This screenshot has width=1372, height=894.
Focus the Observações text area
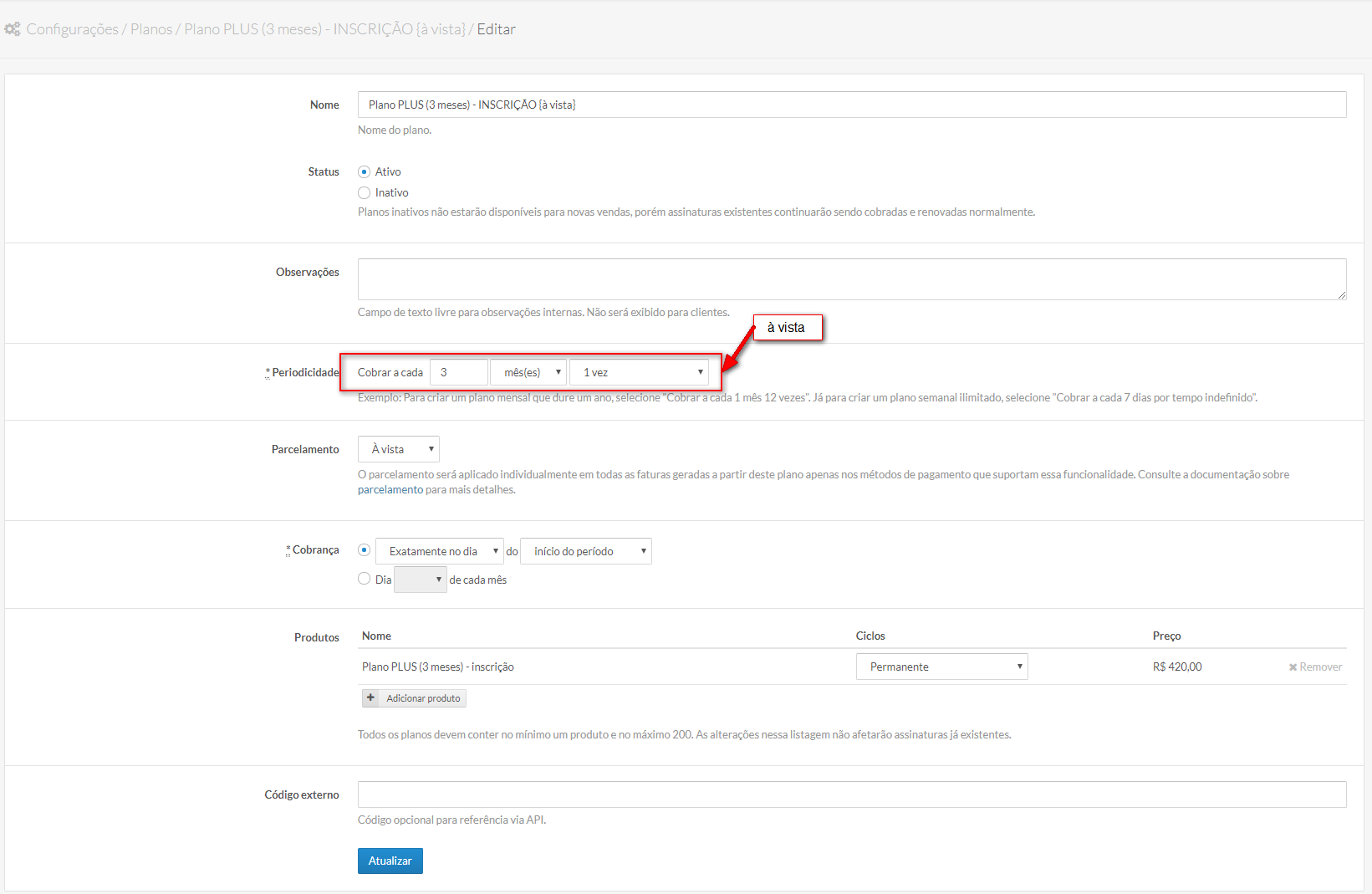pos(851,279)
